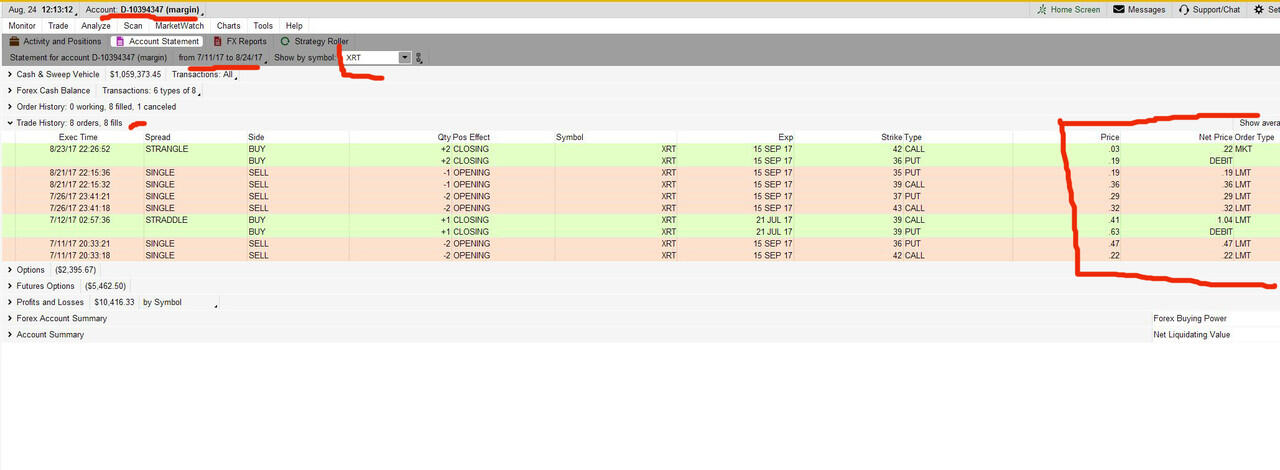
Task: Click the $1,059,373.45 cash balance value
Action: 135,74
